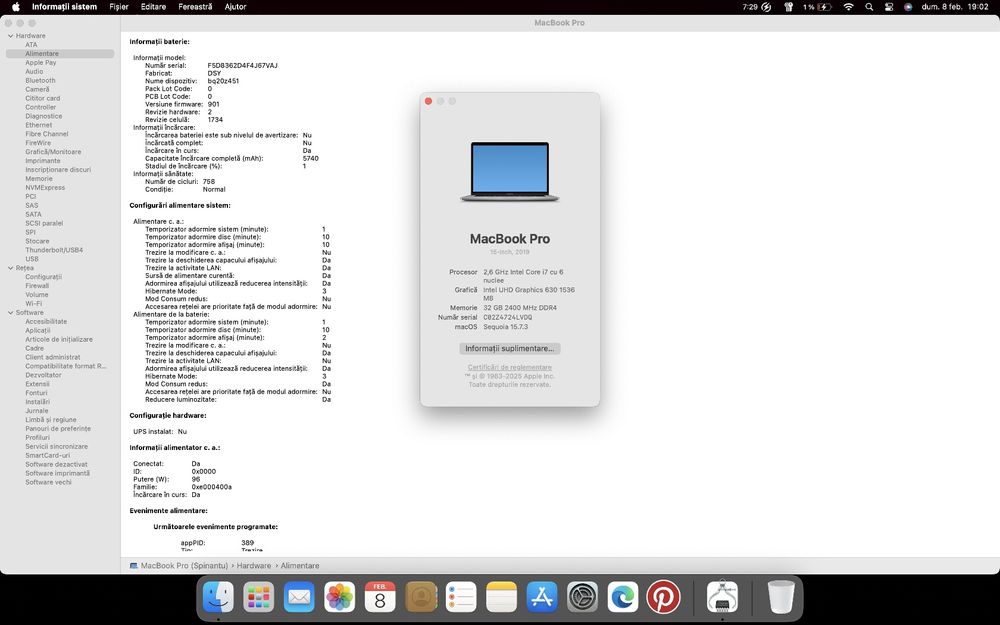Image resolution: width=1000 pixels, height=625 pixels.
Task: Select Firewall under Rețea
Action: (37, 286)
